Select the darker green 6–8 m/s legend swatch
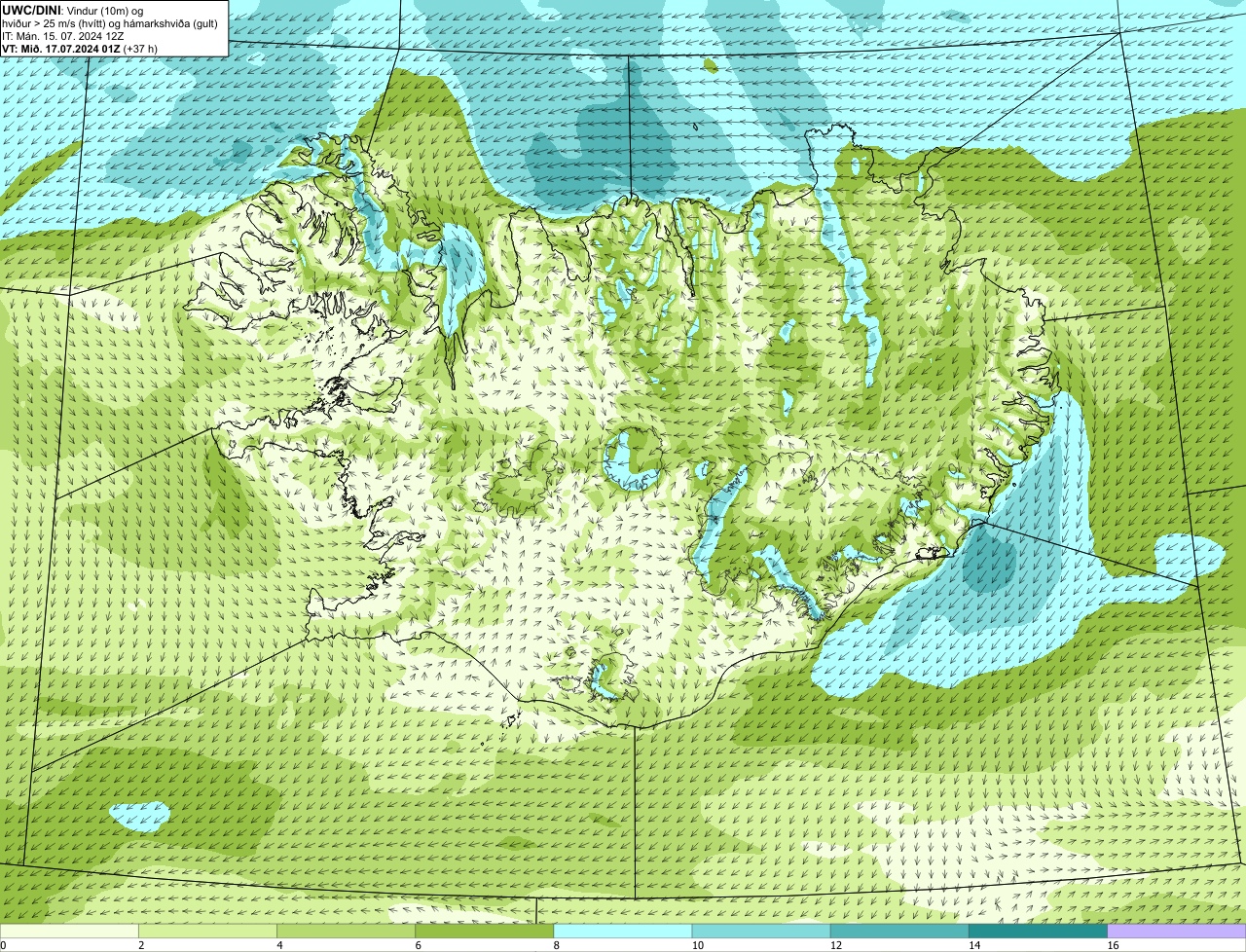1246x952 pixels. pos(485,932)
